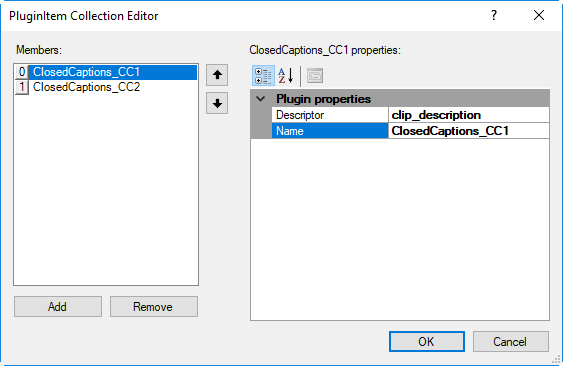This screenshot has width=563, height=366.
Task: Cancel the collection editor dialog
Action: pyautogui.click(x=511, y=341)
